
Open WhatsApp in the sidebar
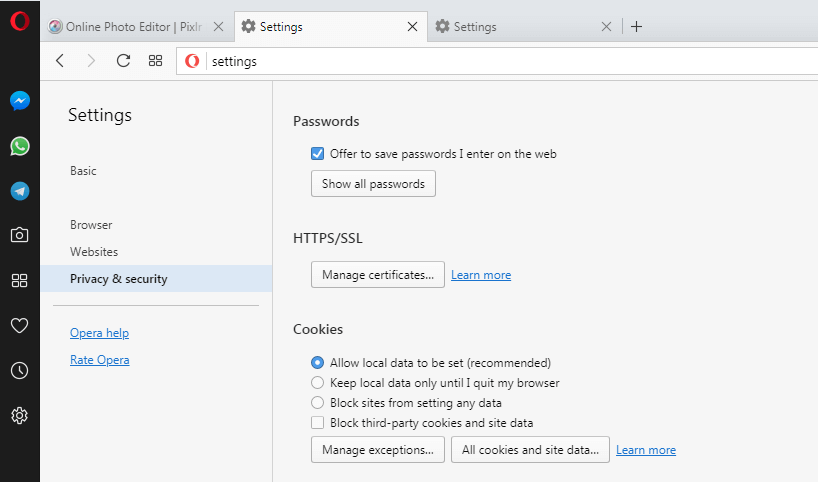click(x=19, y=146)
